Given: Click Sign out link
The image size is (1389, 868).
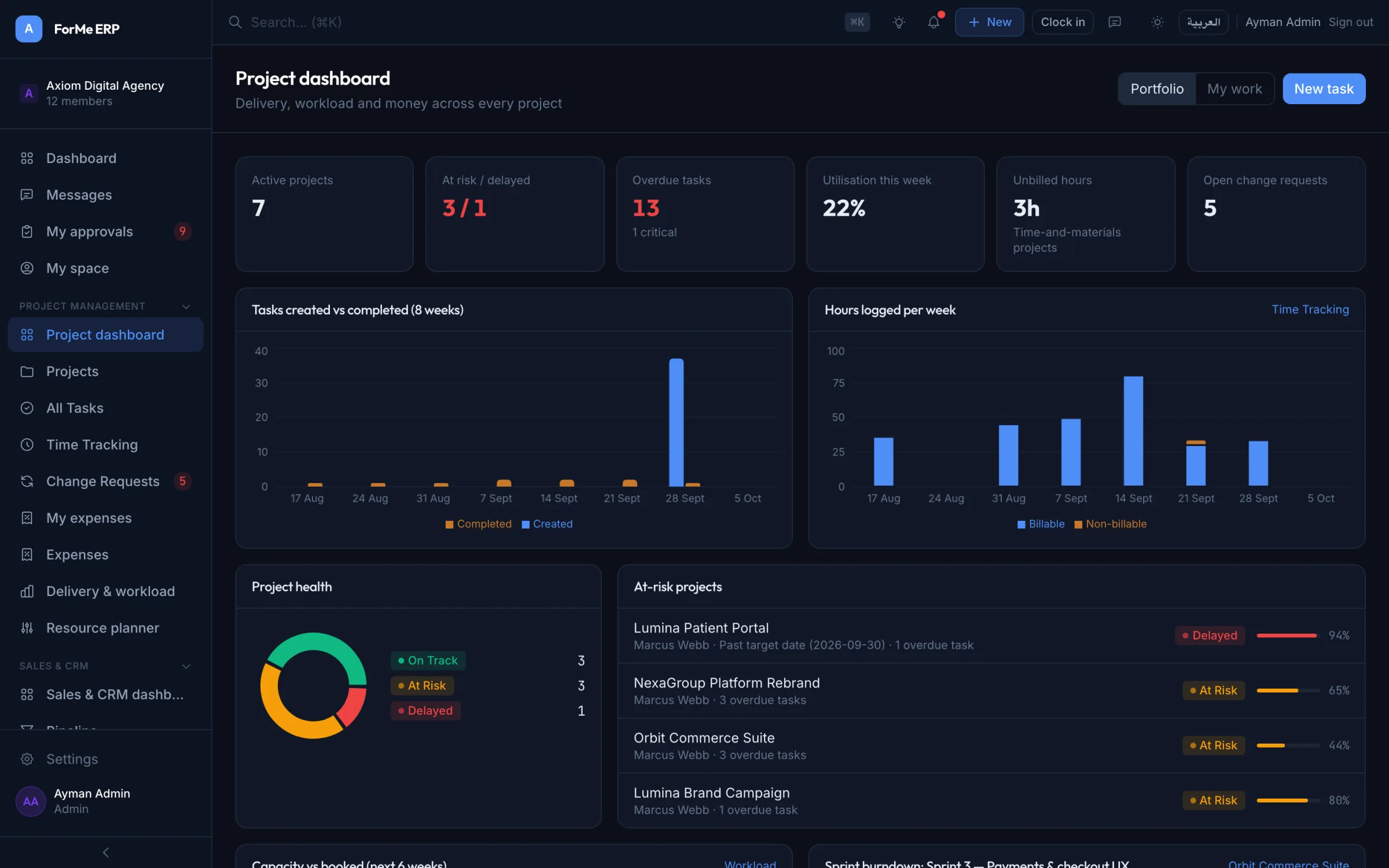Looking at the screenshot, I should pos(1350,22).
